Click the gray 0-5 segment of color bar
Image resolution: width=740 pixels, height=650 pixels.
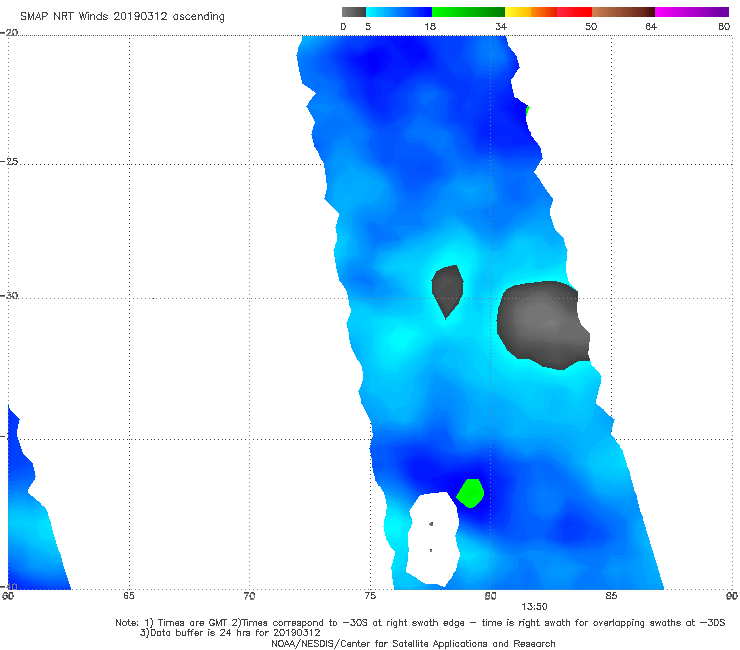354,12
